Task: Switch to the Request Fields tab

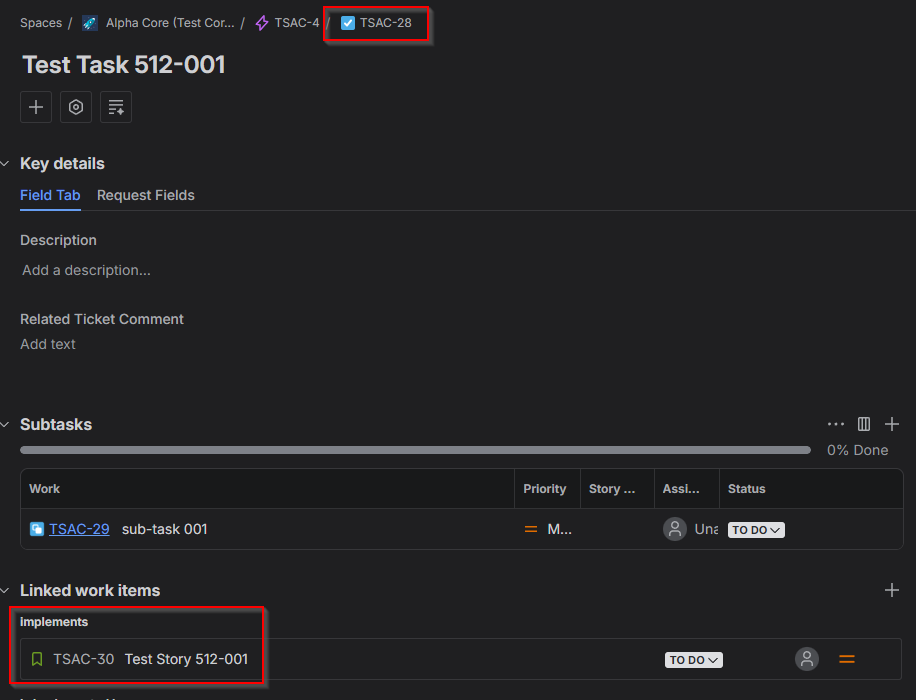Action: [145, 195]
